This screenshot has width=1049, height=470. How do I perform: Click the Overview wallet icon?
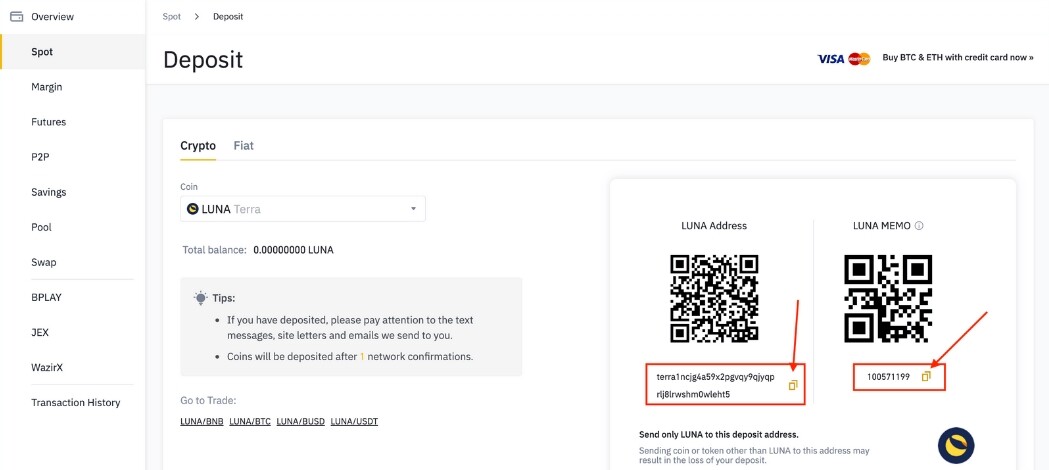coord(17,16)
